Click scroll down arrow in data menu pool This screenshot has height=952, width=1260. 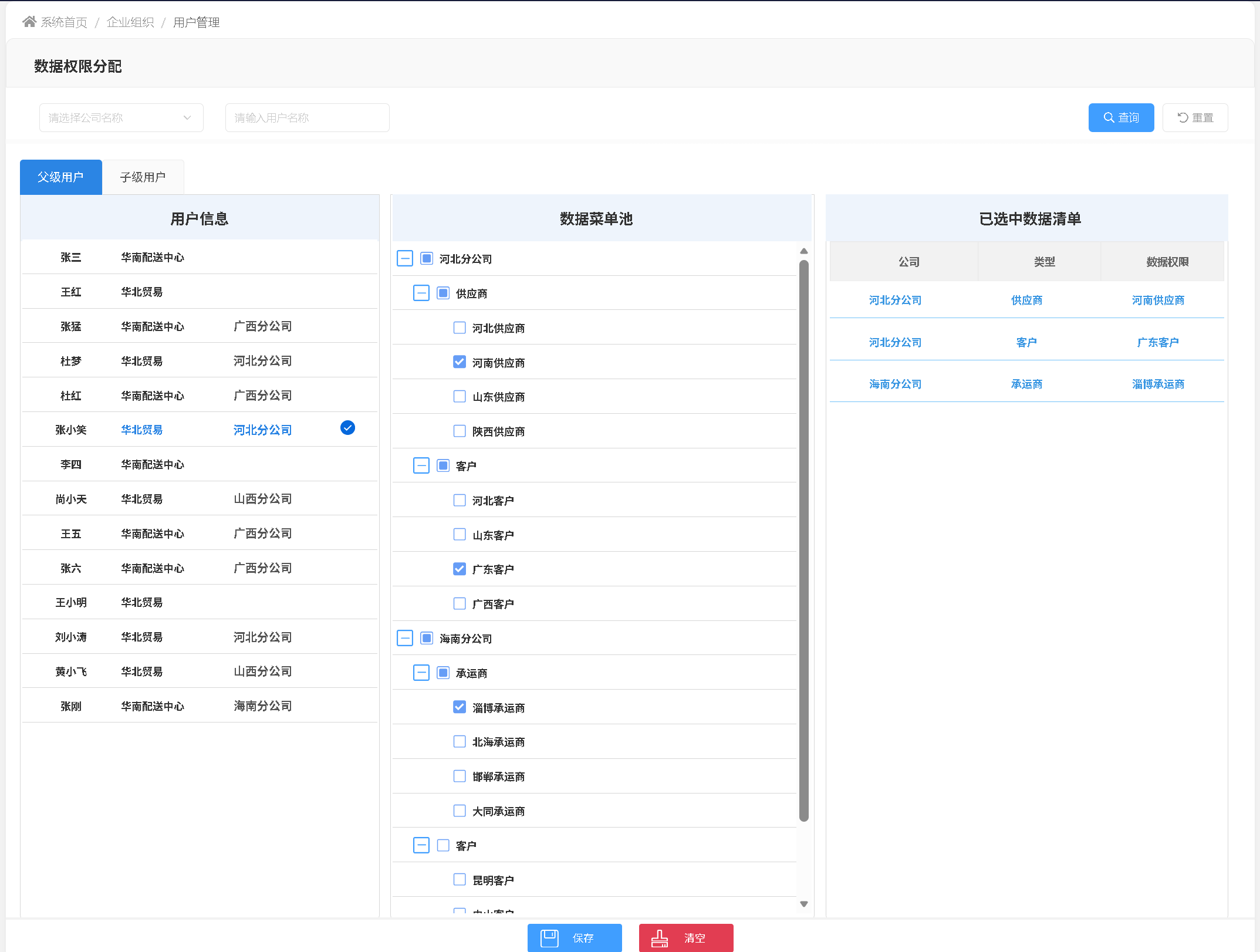coord(804,904)
